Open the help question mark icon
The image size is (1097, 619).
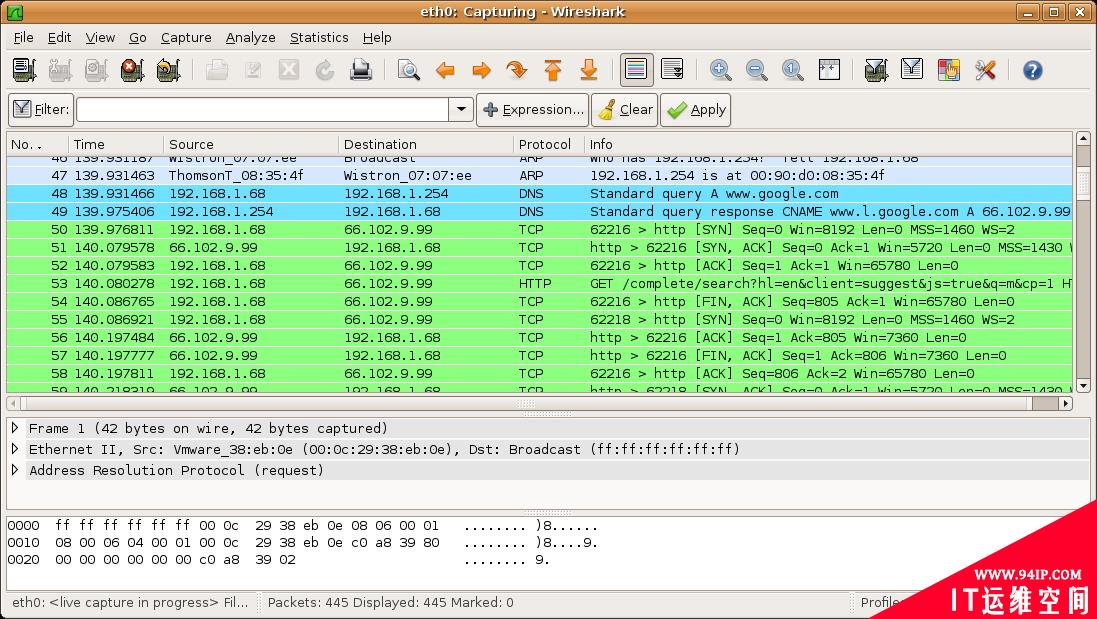1033,70
